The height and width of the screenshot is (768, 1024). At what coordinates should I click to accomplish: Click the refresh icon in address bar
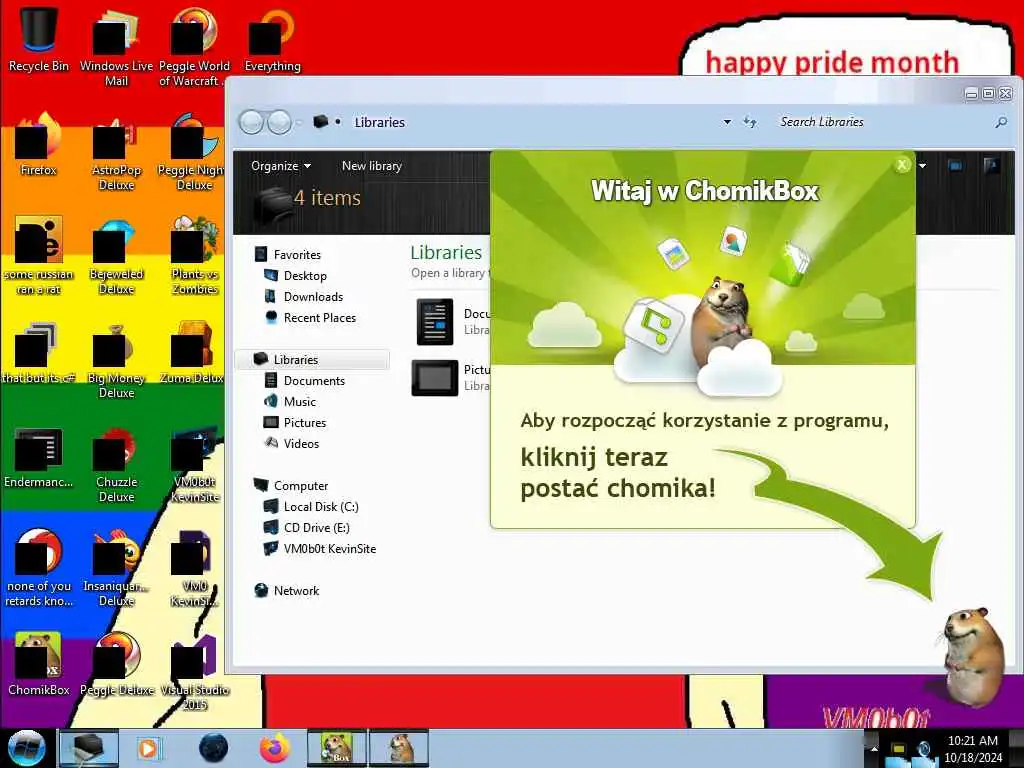pos(750,122)
